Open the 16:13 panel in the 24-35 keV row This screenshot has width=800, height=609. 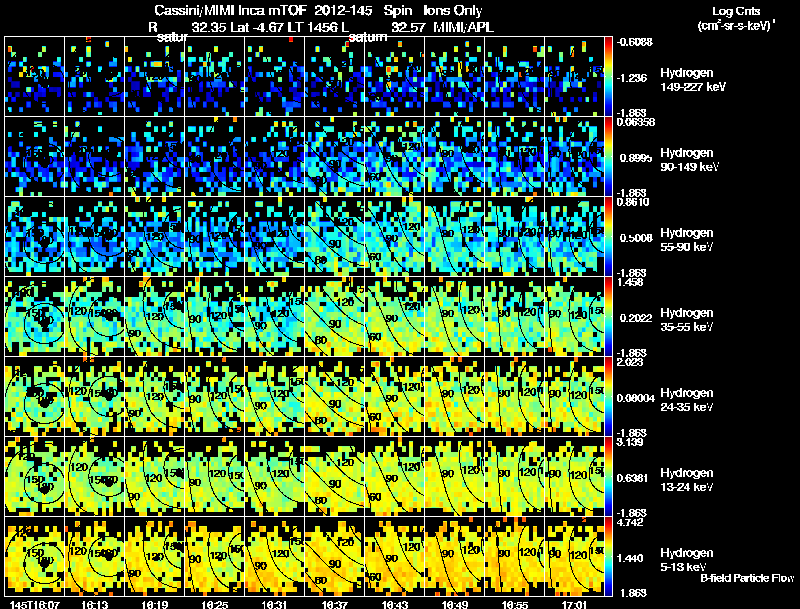click(94, 396)
